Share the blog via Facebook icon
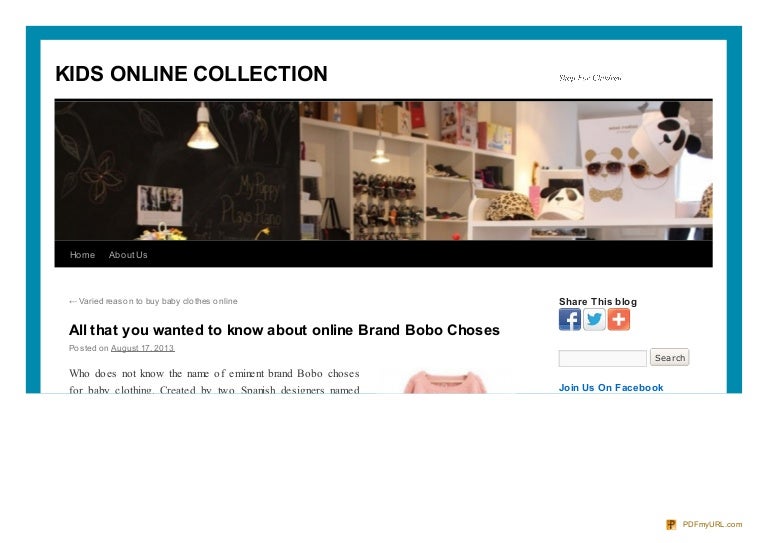This screenshot has width=768, height=543. 570,320
